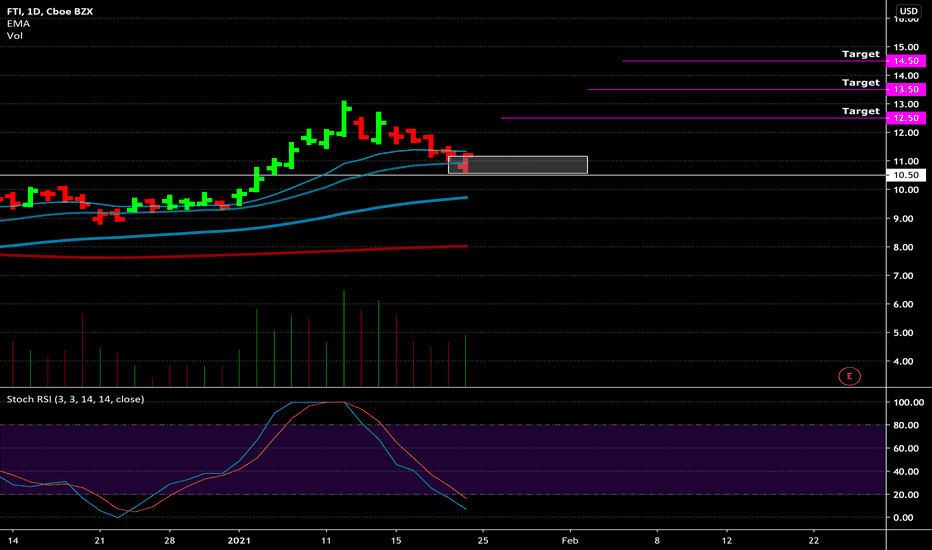Click the 13.50 target price label

click(906, 89)
